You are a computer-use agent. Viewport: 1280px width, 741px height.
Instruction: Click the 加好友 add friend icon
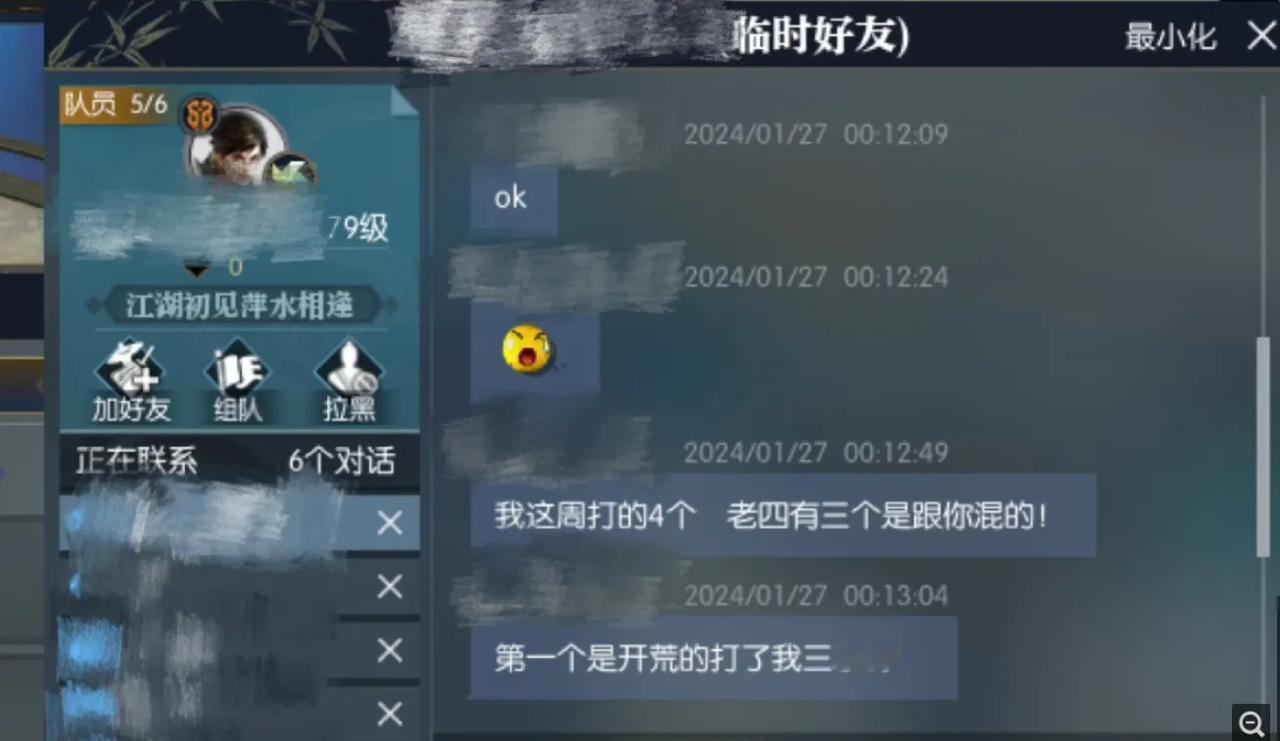tap(131, 381)
